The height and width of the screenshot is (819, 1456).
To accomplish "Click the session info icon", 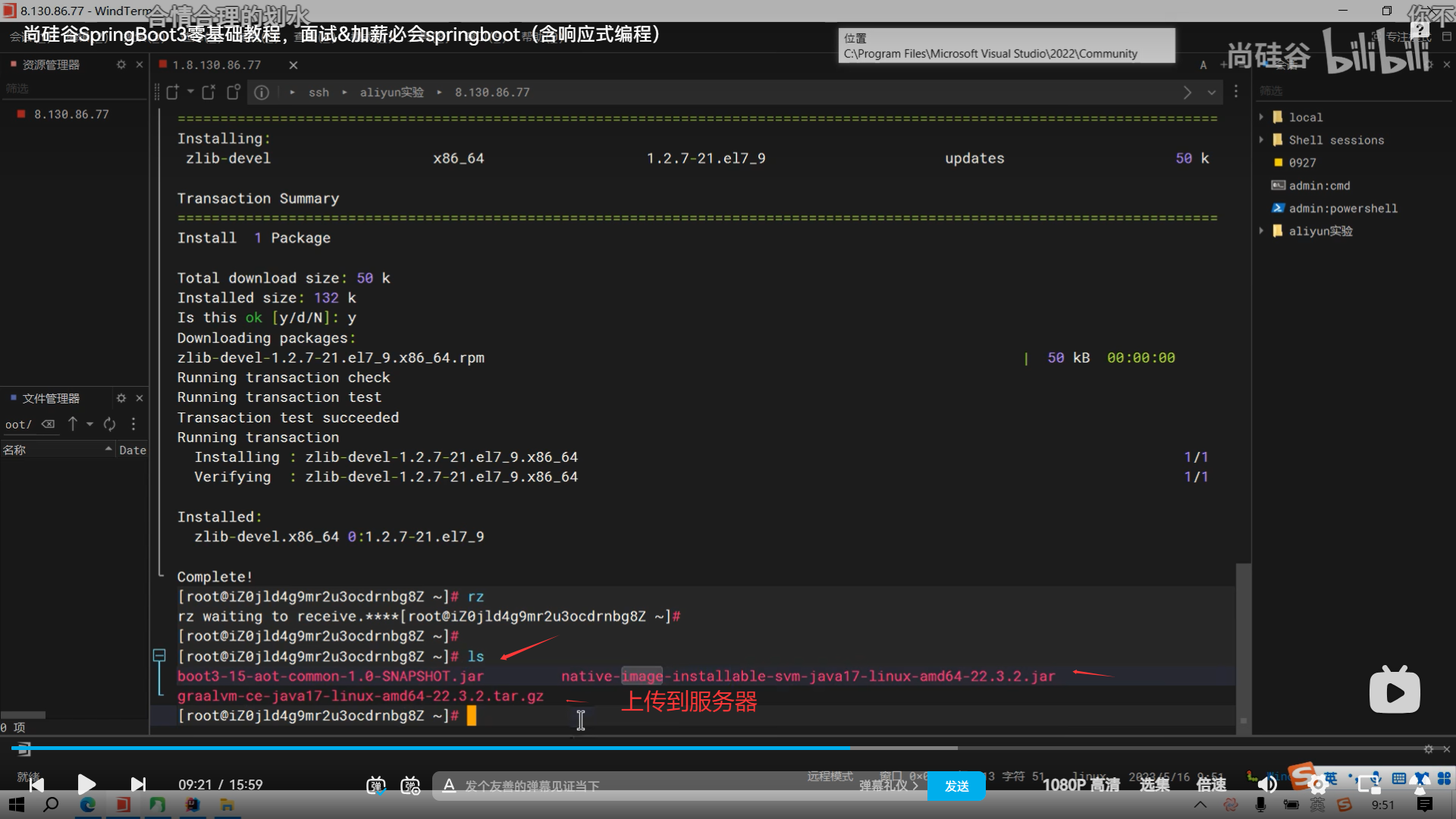I will 262,93.
